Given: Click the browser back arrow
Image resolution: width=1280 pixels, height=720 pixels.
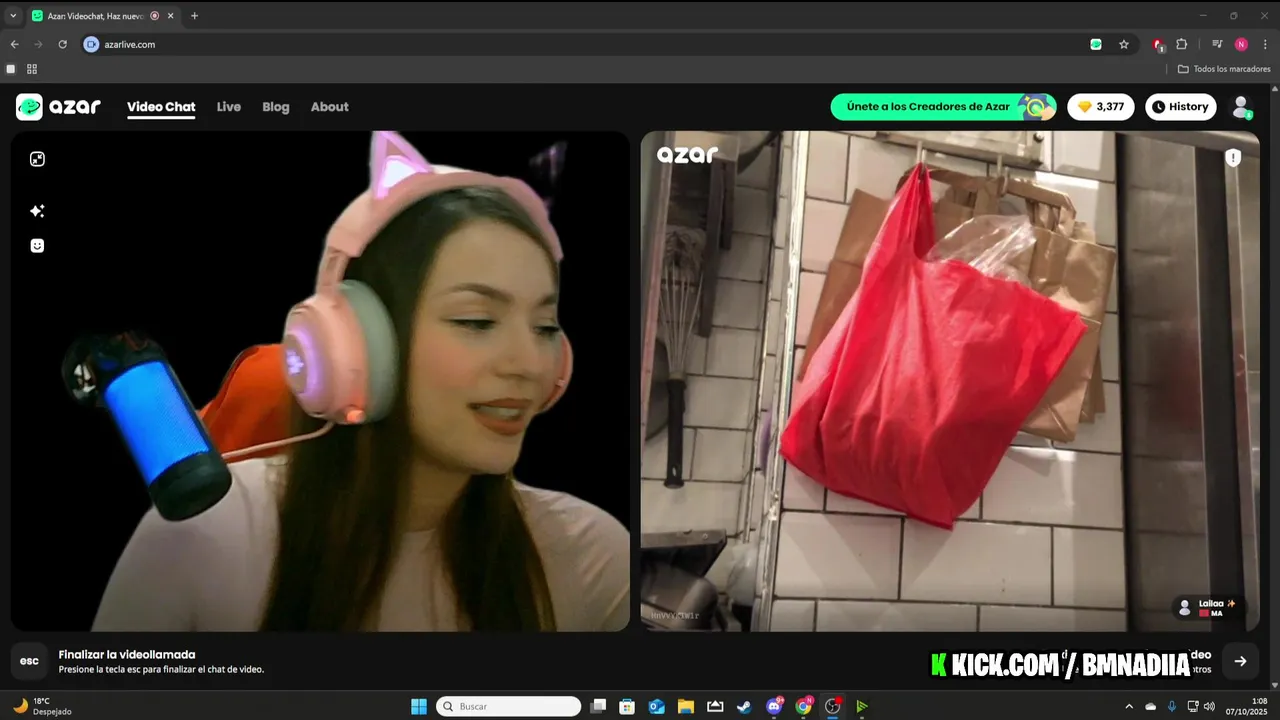Looking at the screenshot, I should (x=14, y=44).
